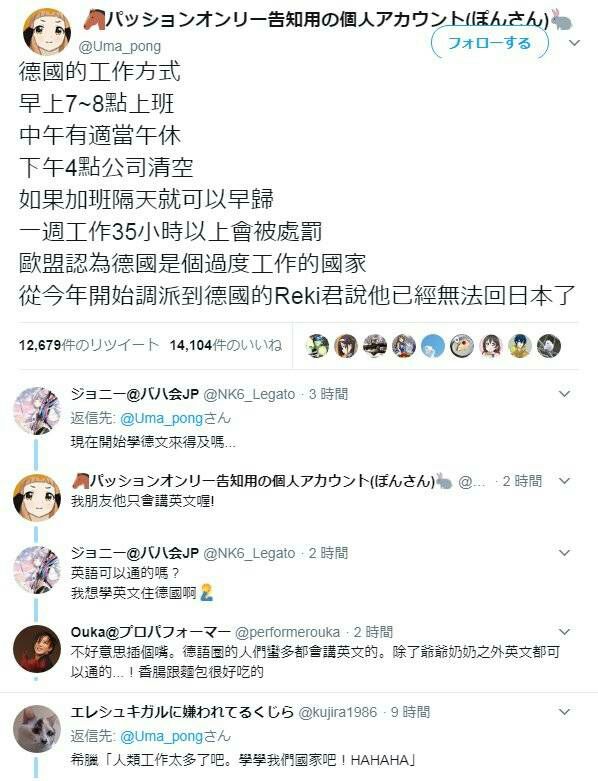Click NK6_Legato avatar on second reply

point(36,570)
